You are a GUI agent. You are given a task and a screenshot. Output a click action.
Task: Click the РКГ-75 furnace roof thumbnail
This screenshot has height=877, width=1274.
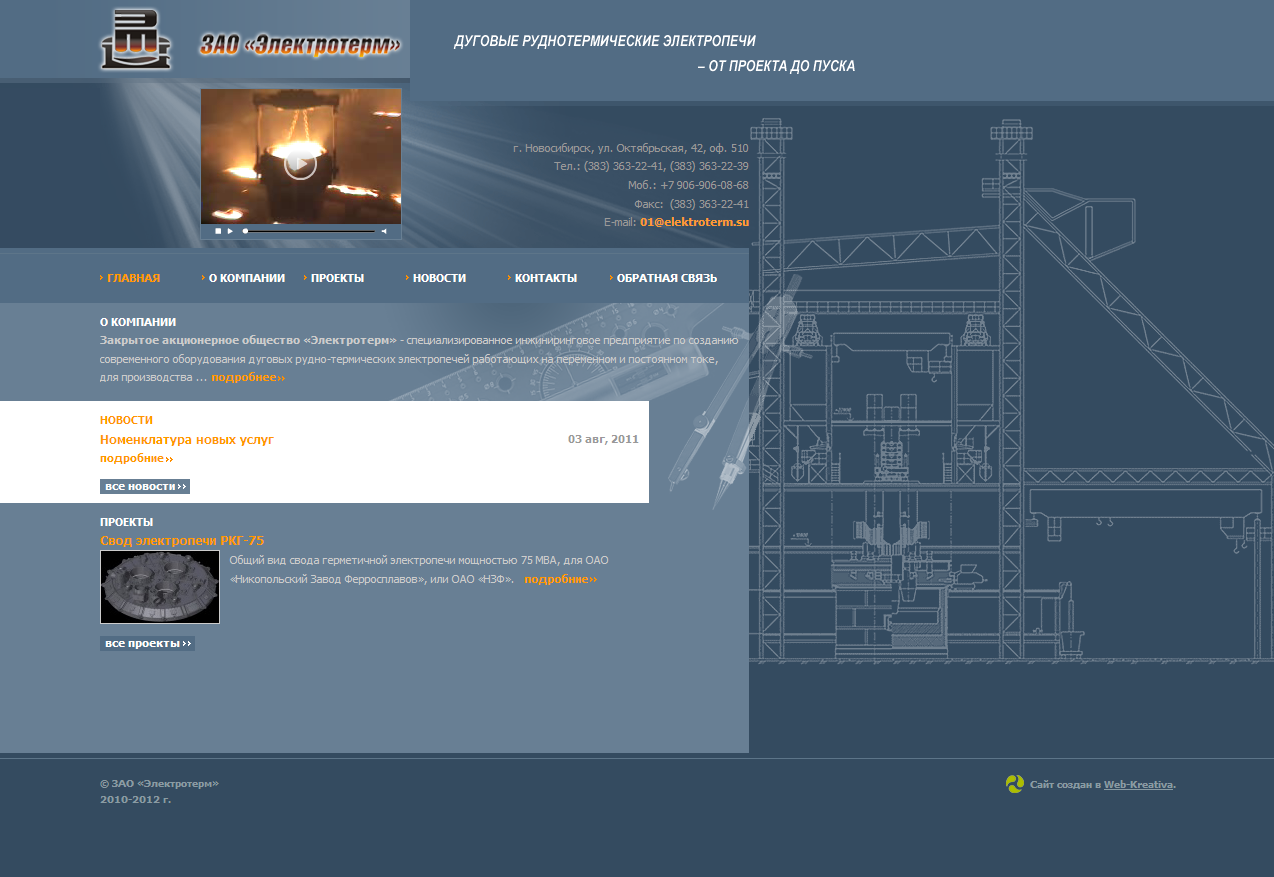coord(160,587)
